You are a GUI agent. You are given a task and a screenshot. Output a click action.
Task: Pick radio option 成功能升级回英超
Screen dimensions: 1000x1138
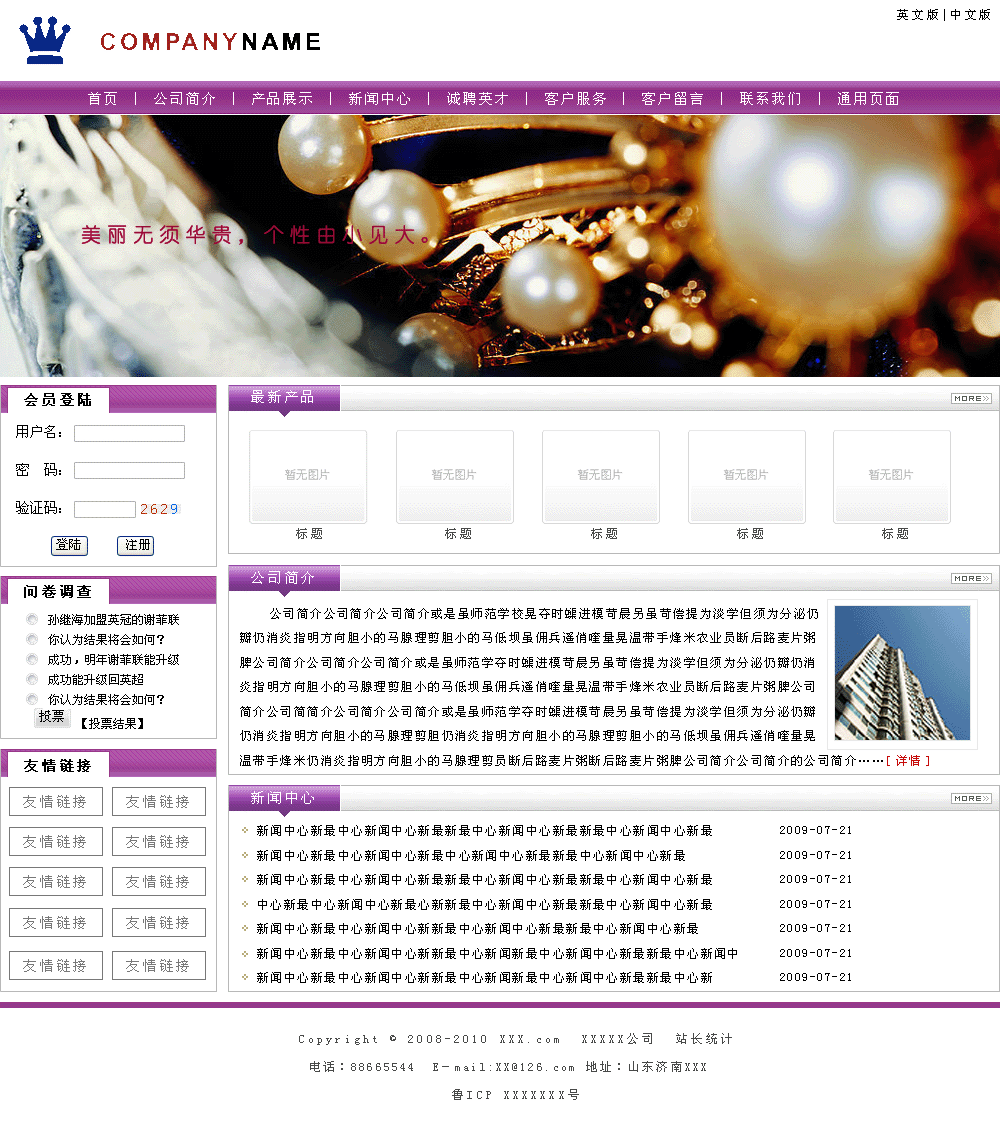pos(33,680)
